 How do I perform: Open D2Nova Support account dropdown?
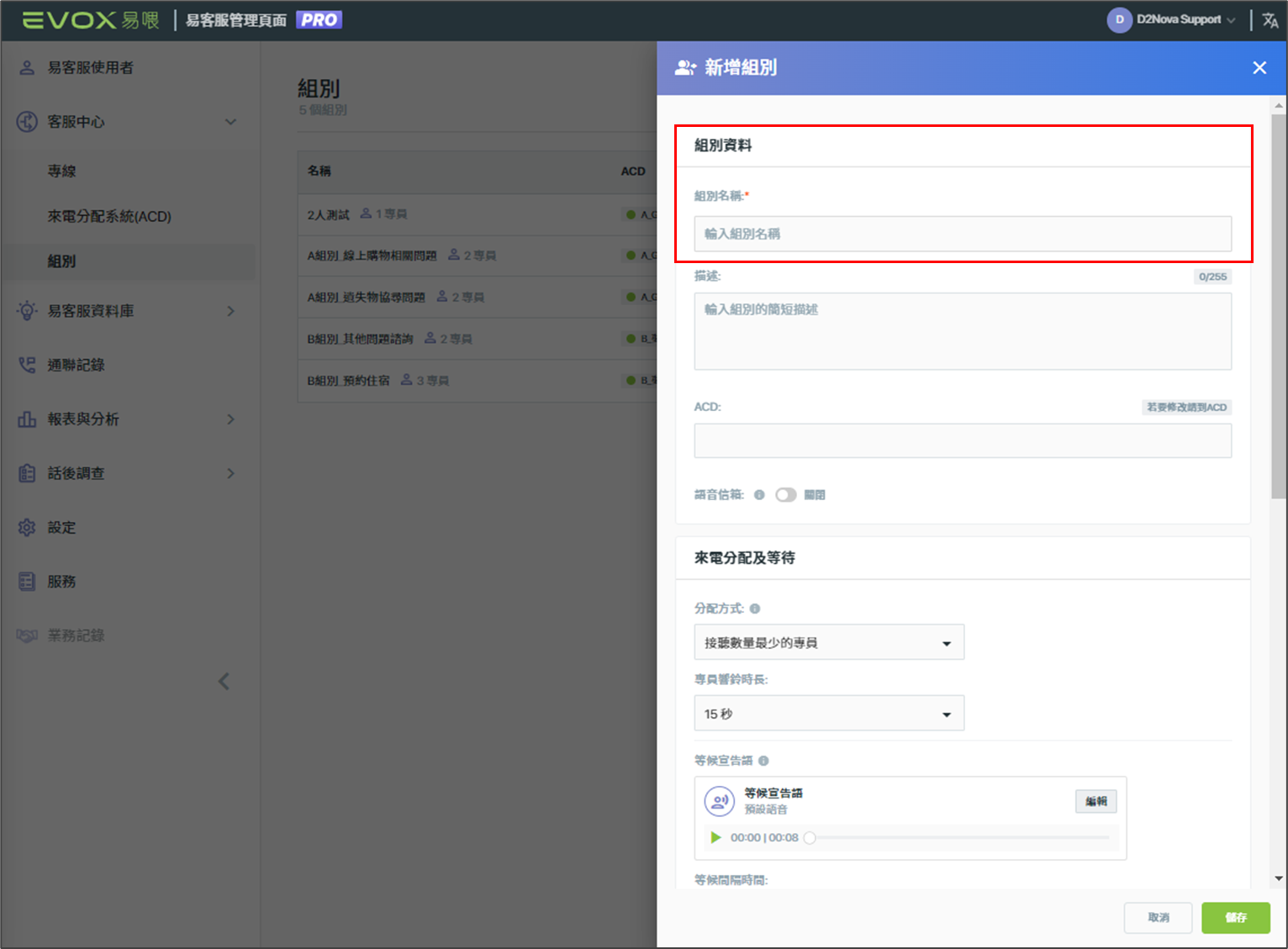[1231, 20]
